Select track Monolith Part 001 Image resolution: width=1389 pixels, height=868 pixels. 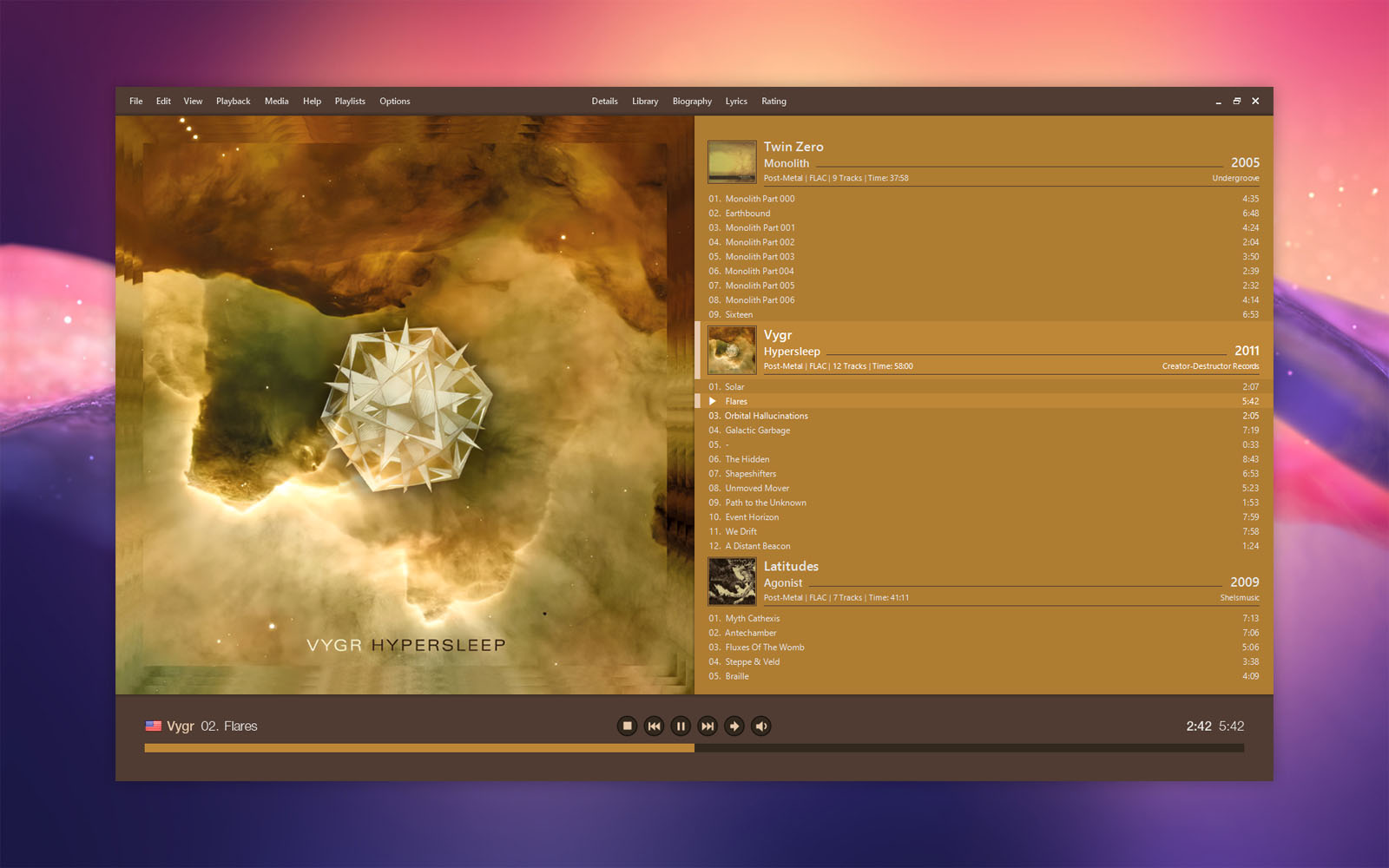click(x=984, y=227)
